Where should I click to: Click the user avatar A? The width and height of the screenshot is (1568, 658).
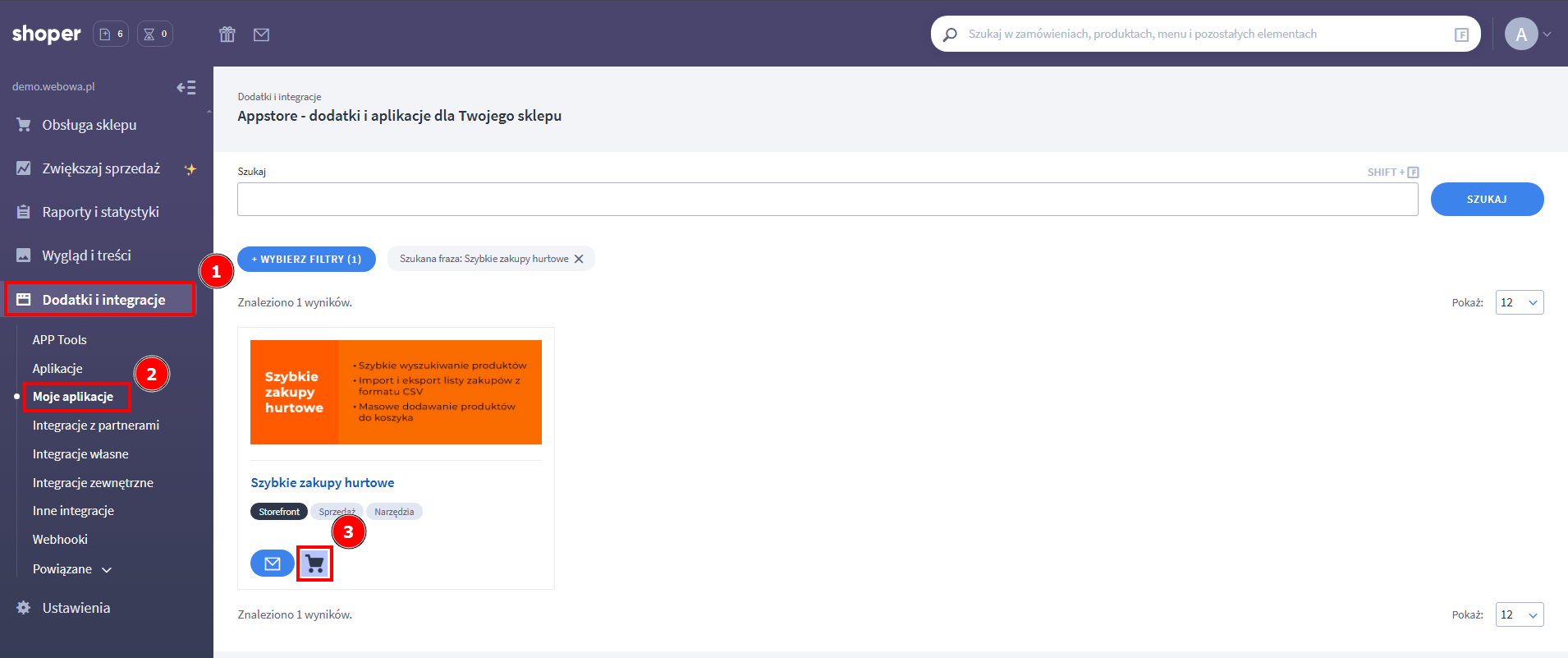pos(1520,34)
